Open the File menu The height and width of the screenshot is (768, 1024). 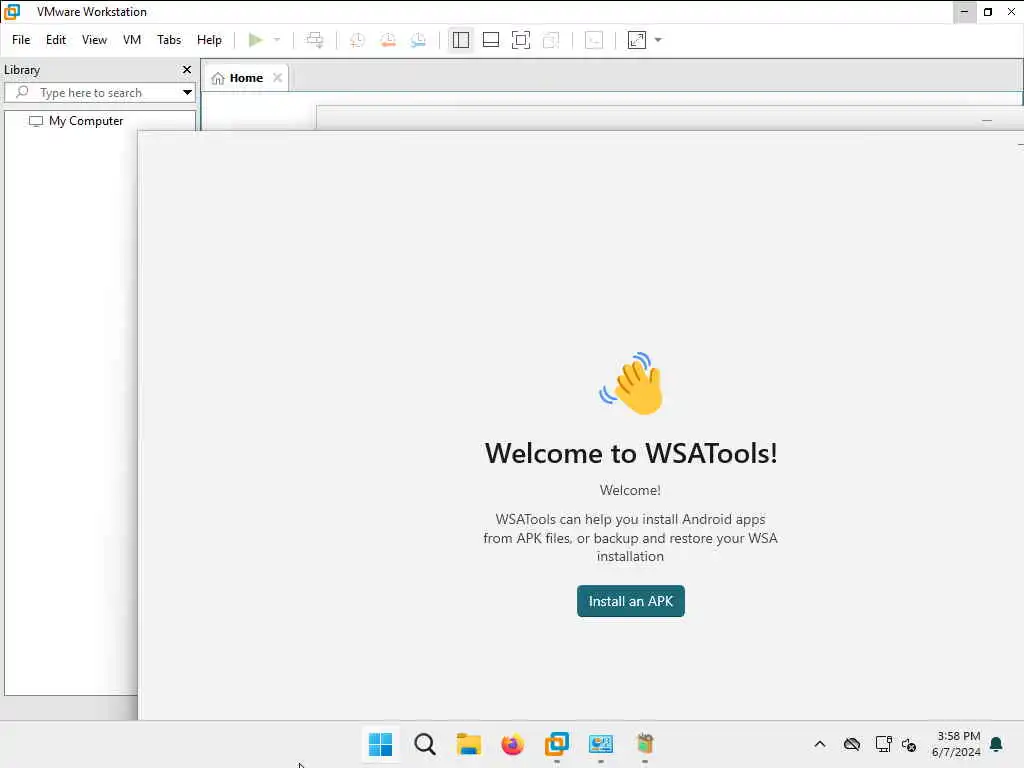click(x=21, y=40)
